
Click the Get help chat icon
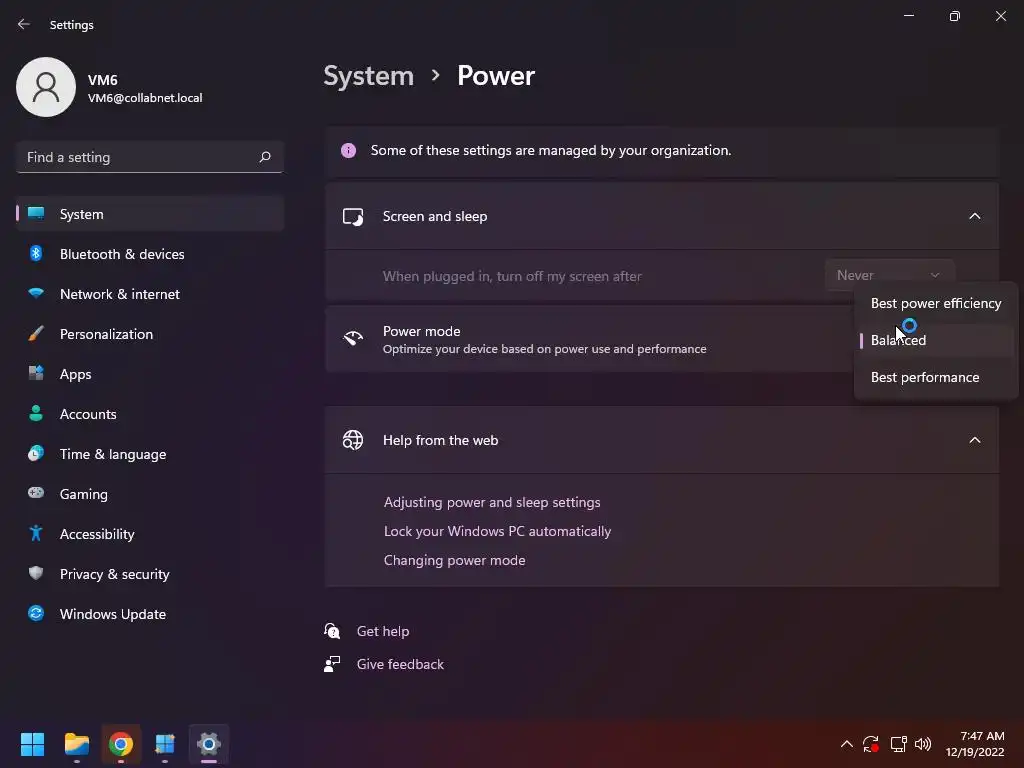click(332, 631)
